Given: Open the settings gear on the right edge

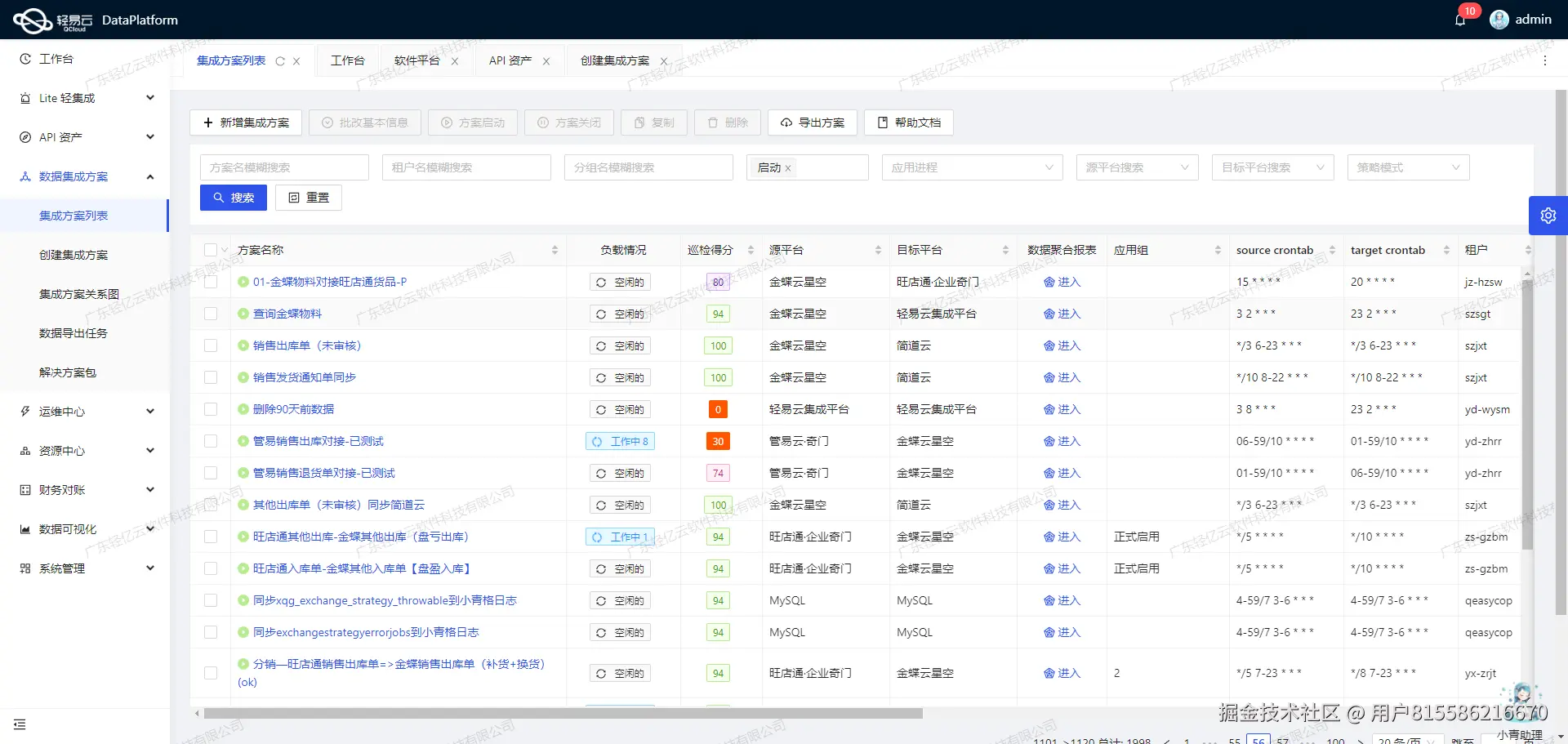Looking at the screenshot, I should [x=1548, y=215].
